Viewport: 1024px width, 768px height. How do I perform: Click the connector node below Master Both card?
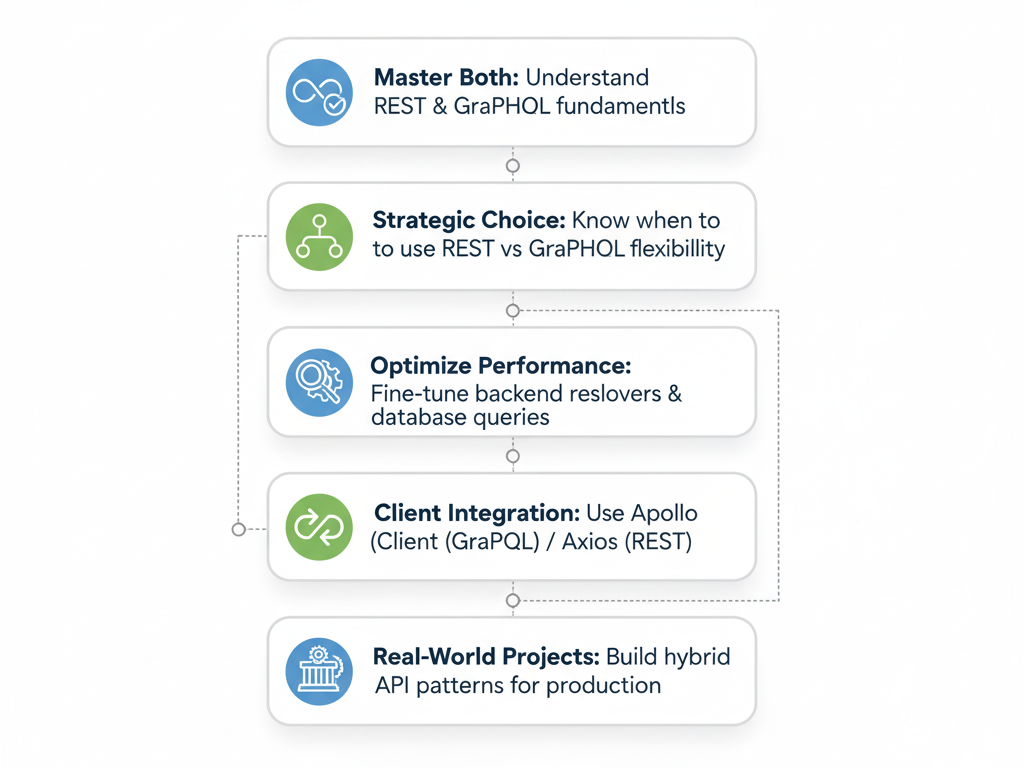pos(513,165)
